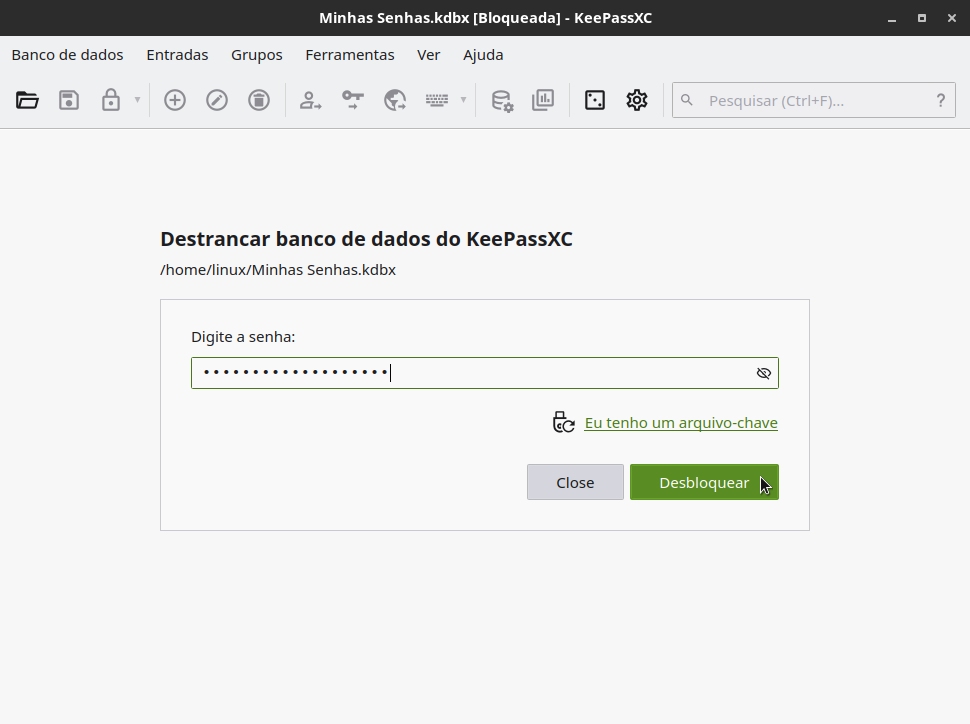The height and width of the screenshot is (724, 970).
Task: Open the Entradas menu
Action: pos(177,54)
